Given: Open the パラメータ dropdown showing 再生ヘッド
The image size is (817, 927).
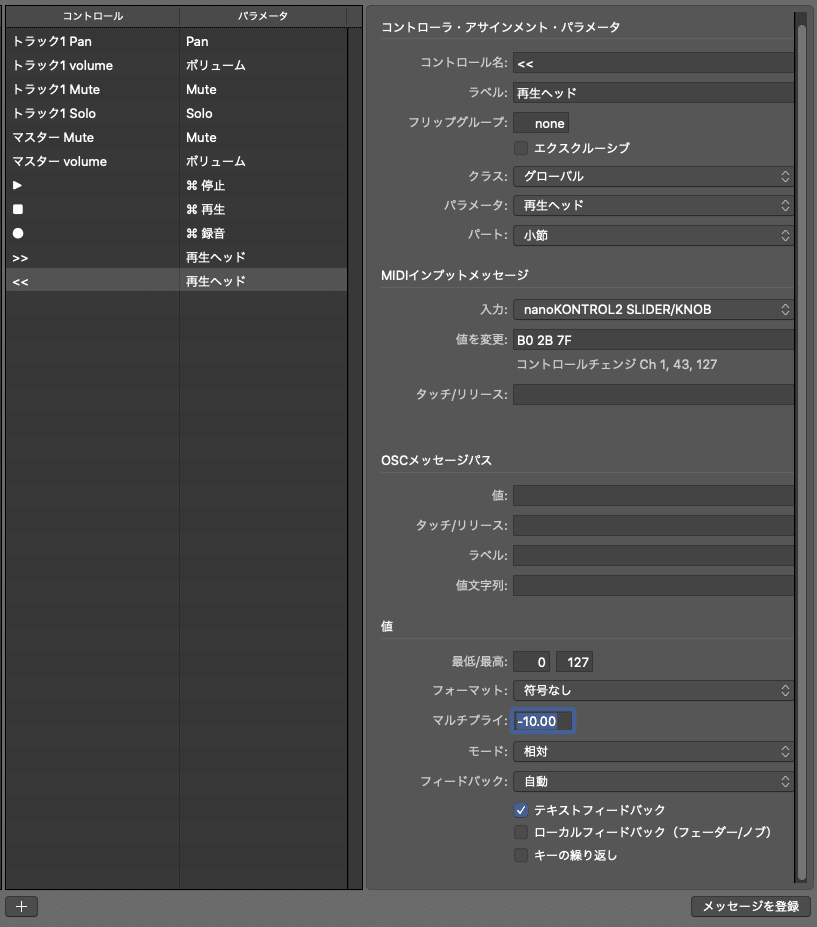Looking at the screenshot, I should tap(653, 205).
